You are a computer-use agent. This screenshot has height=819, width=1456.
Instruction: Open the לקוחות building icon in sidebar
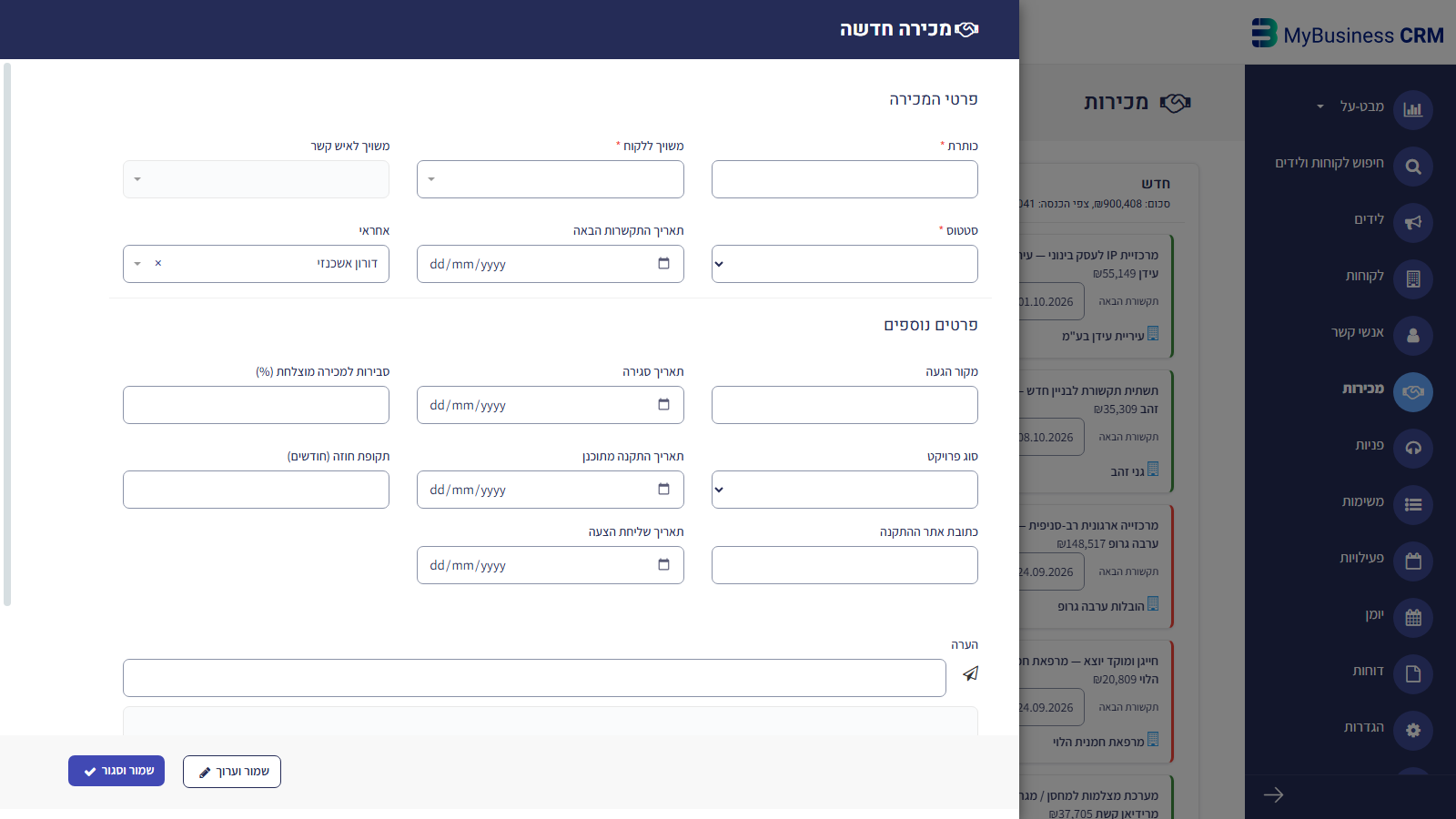1412,279
